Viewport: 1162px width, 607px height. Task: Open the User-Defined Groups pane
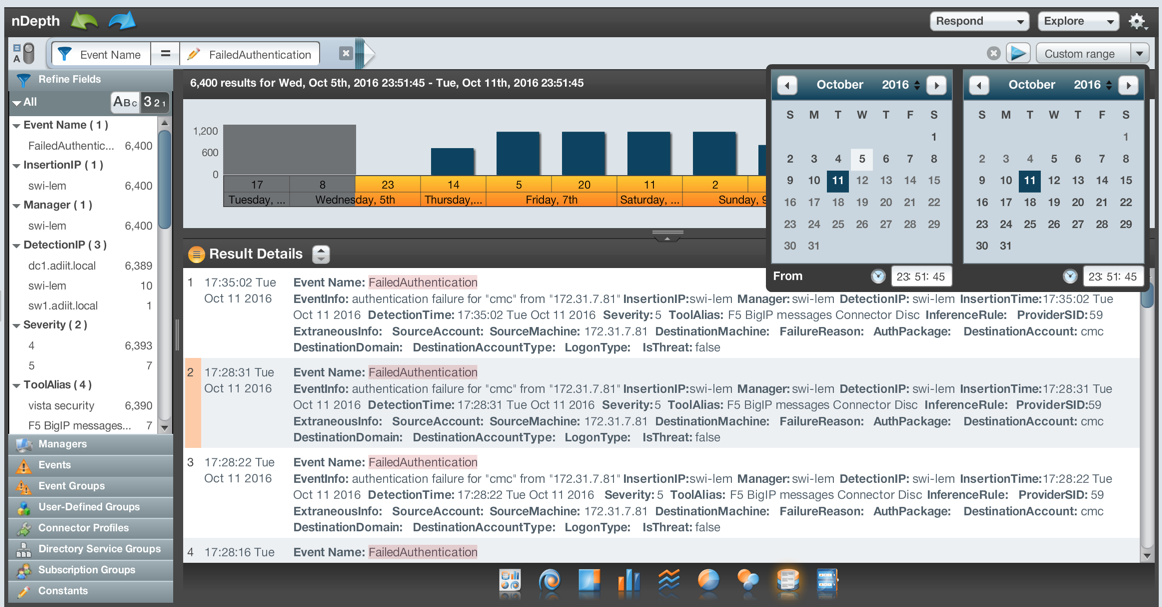(90, 507)
